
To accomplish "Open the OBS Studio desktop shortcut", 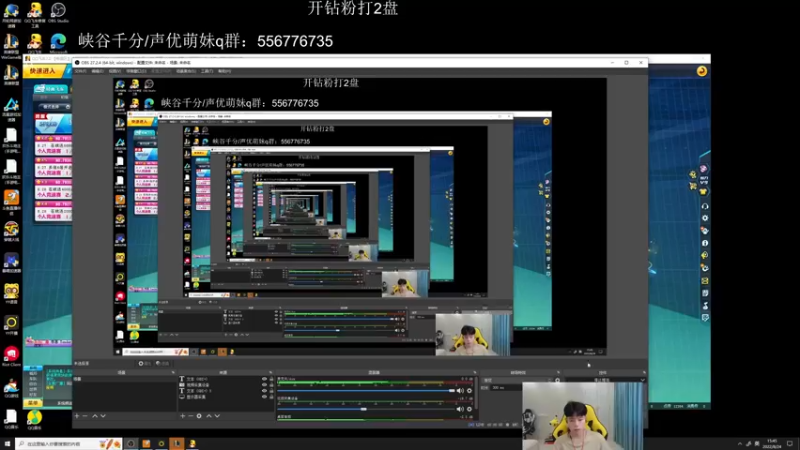I will point(58,12).
